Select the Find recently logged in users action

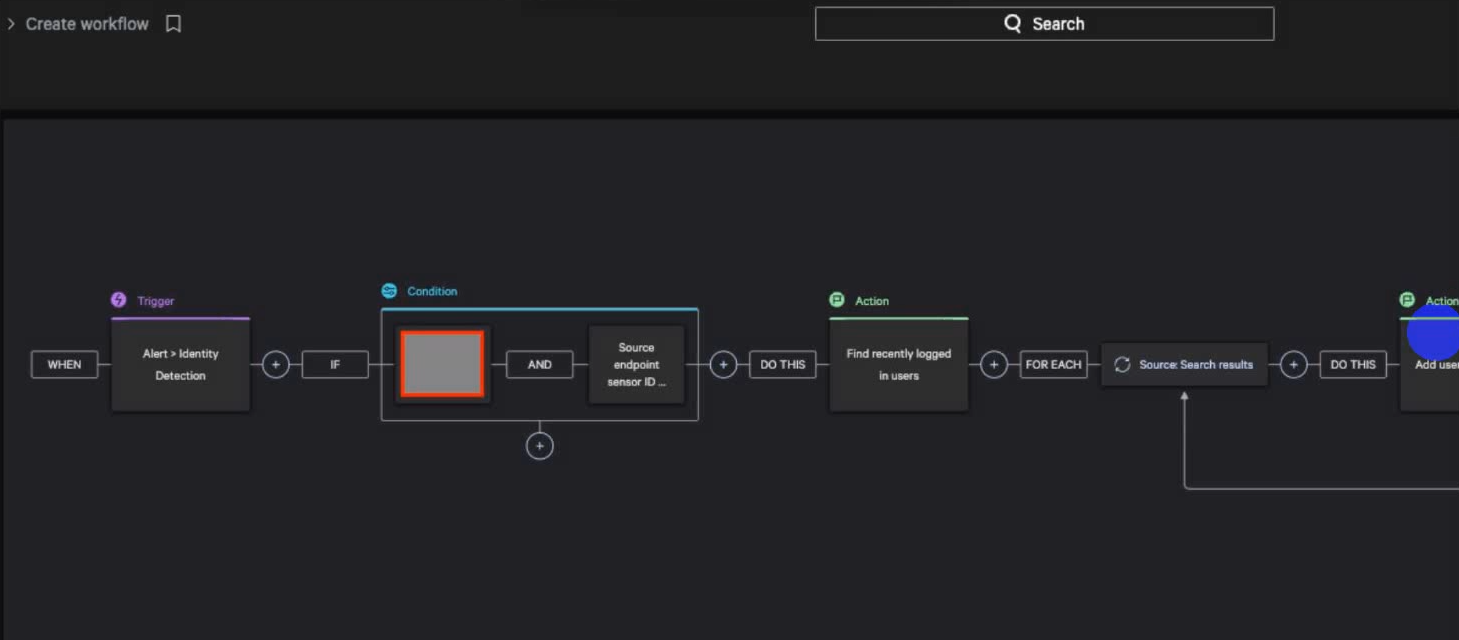point(898,364)
